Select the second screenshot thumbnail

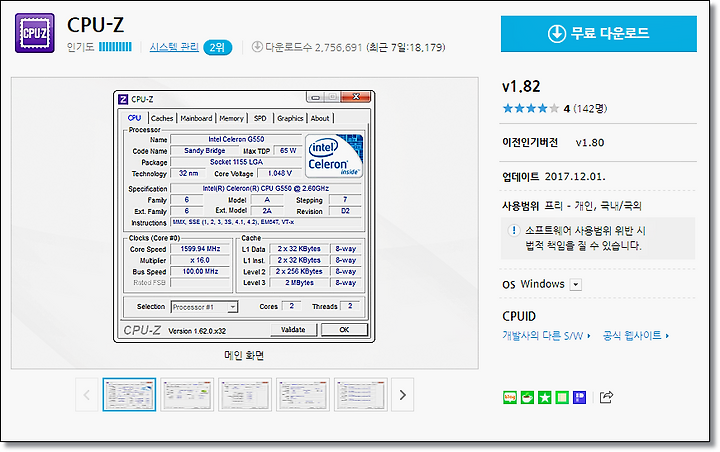[187, 395]
